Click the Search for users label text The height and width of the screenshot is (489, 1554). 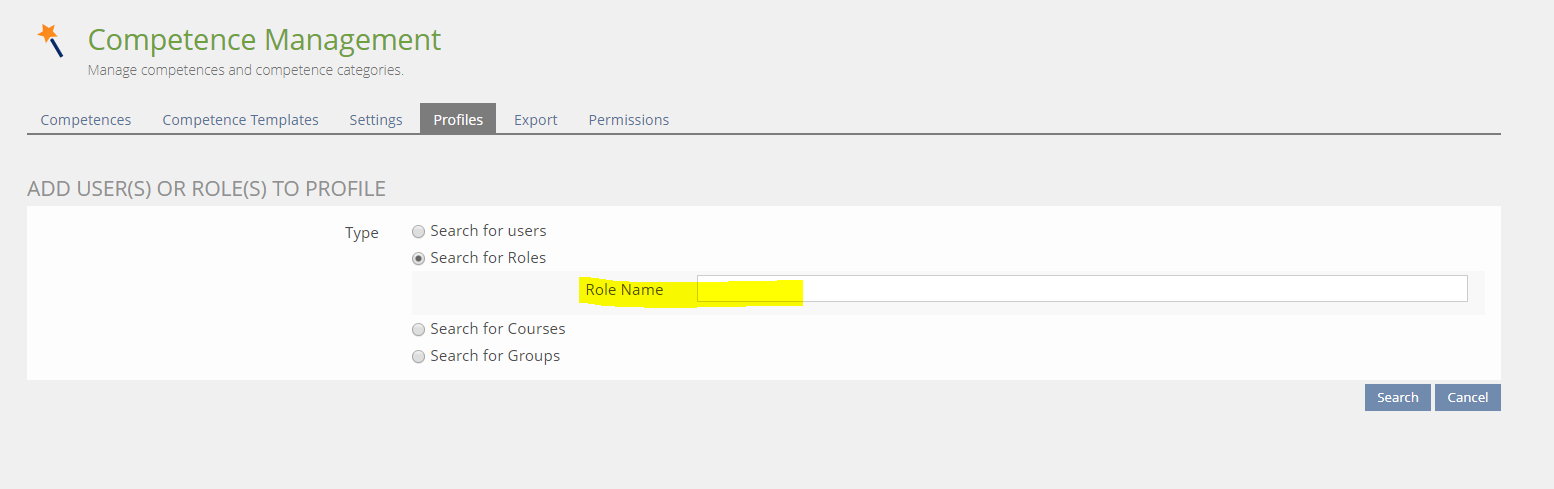(x=488, y=231)
